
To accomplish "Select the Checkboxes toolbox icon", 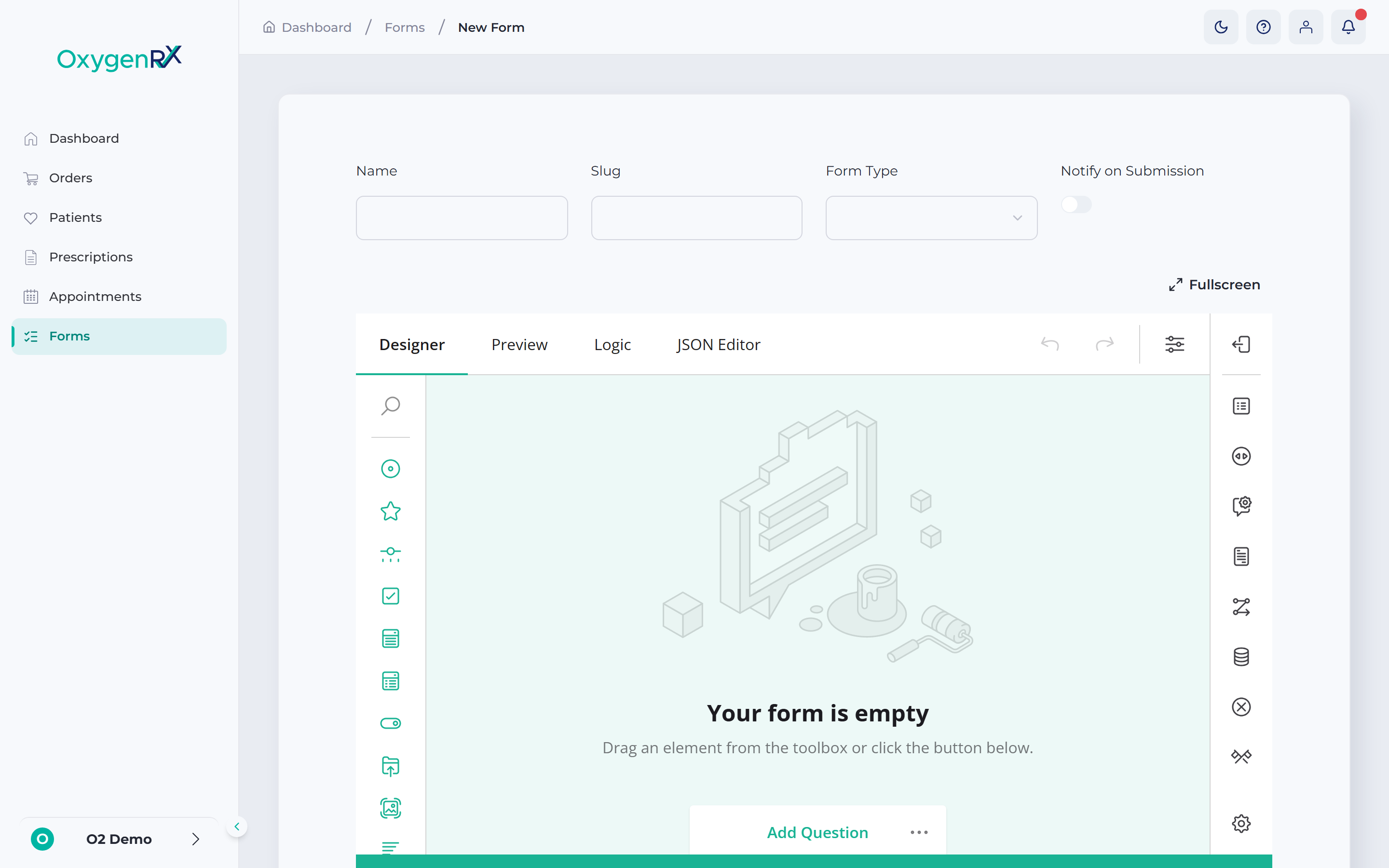I will point(390,596).
